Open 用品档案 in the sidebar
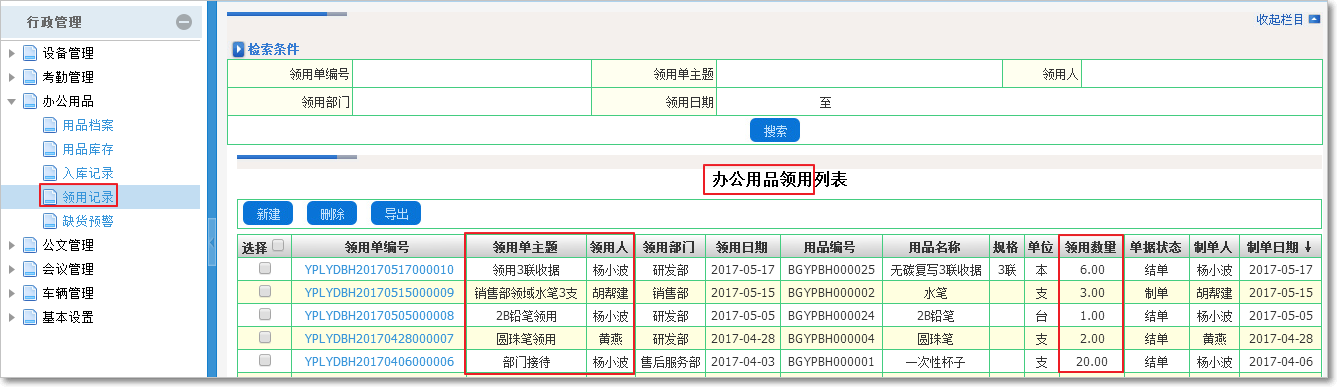1337x387 pixels. 88,125
